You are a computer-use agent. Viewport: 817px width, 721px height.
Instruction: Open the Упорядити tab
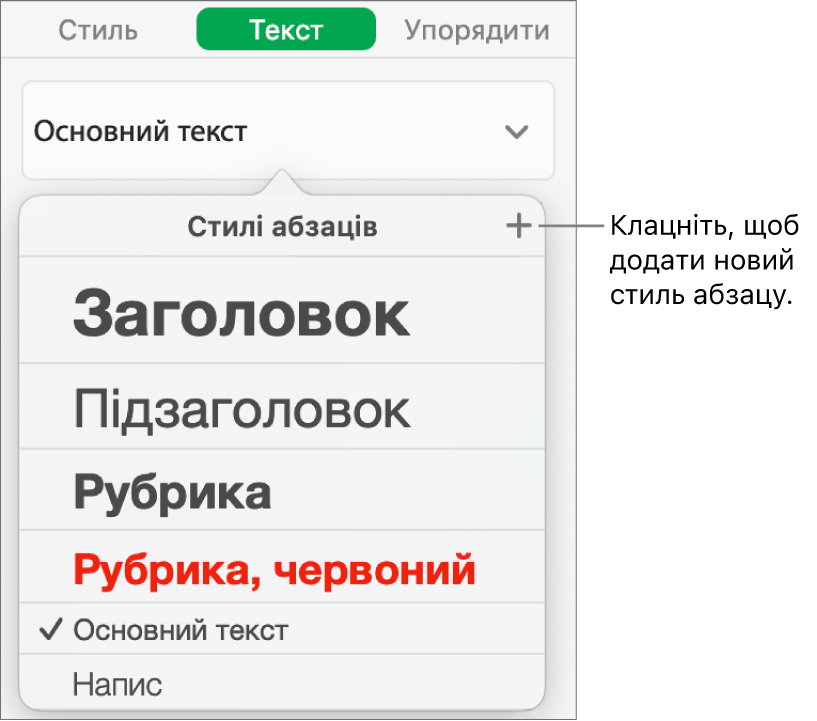point(477,30)
